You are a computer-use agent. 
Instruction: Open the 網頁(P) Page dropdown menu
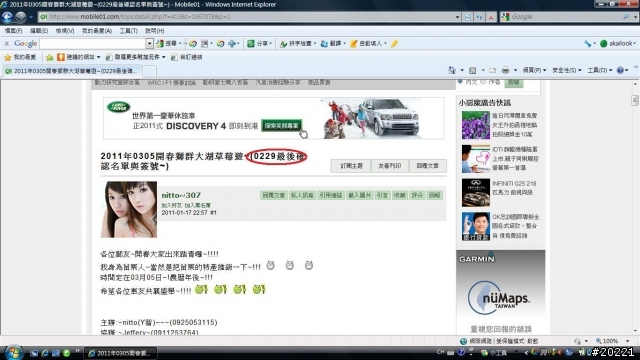coord(534,70)
